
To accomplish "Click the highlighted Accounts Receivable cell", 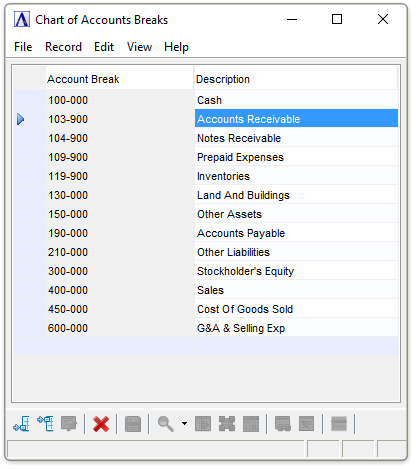I will [296, 119].
